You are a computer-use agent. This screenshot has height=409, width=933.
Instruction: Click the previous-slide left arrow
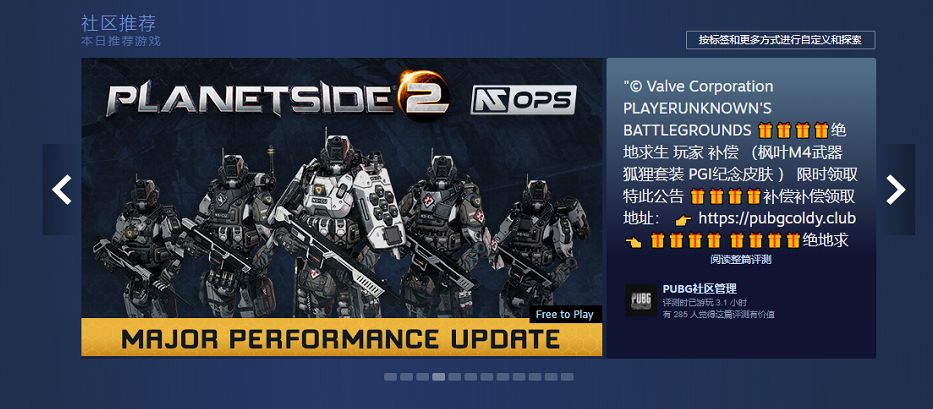[61, 189]
